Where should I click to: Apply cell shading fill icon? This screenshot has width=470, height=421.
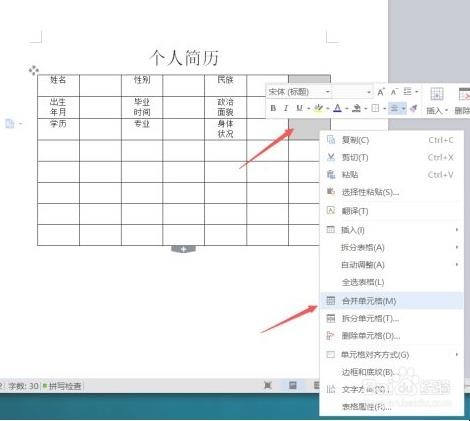pos(357,108)
